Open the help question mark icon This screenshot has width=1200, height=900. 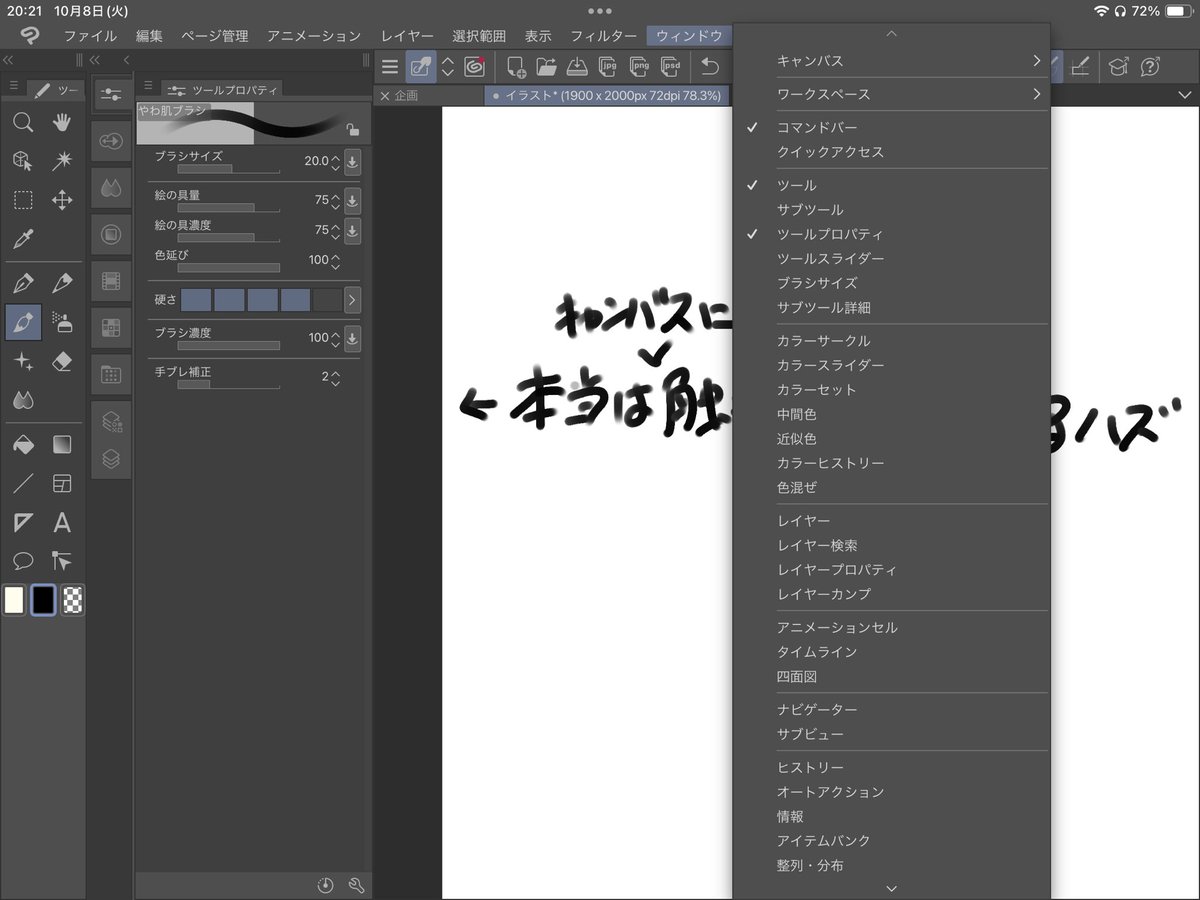(1150, 67)
